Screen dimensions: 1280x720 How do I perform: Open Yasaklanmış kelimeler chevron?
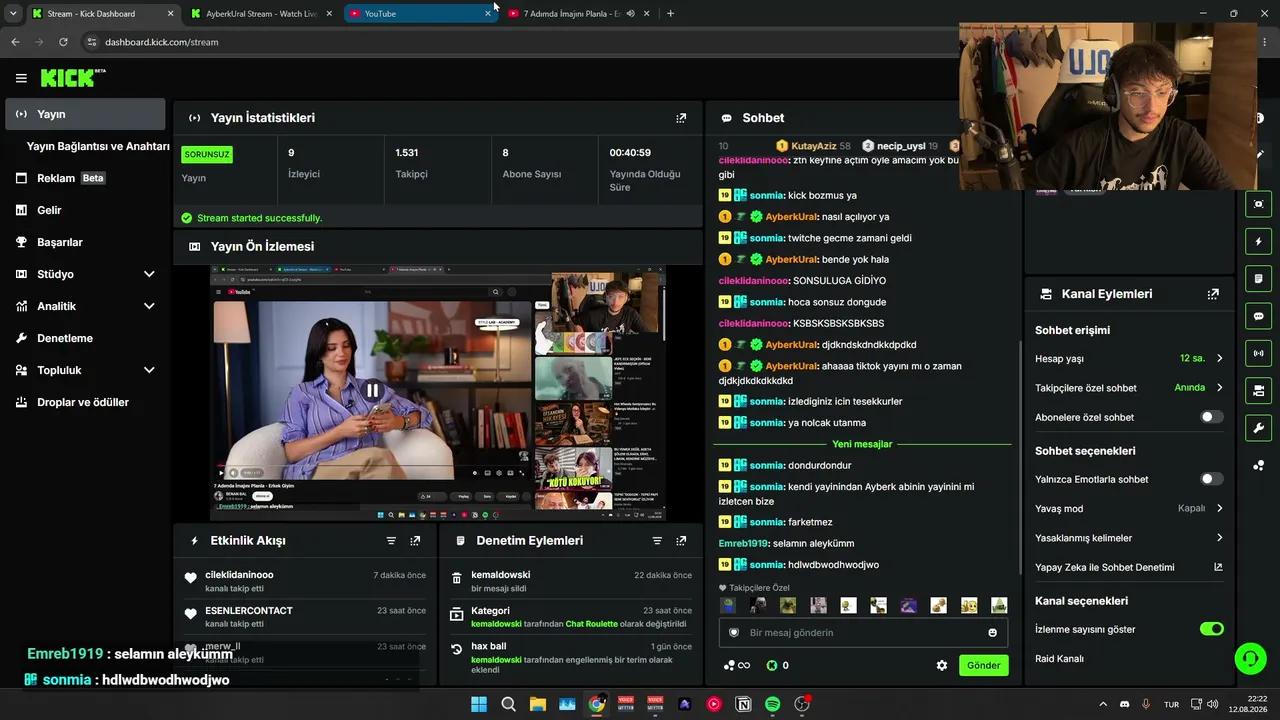(x=1219, y=538)
